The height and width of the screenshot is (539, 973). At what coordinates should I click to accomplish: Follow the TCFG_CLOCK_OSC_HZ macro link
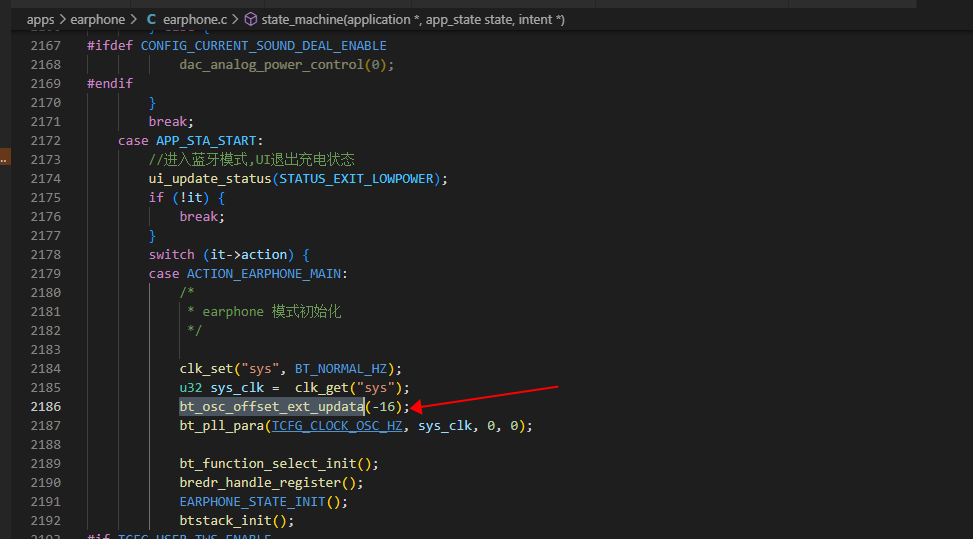coord(337,426)
